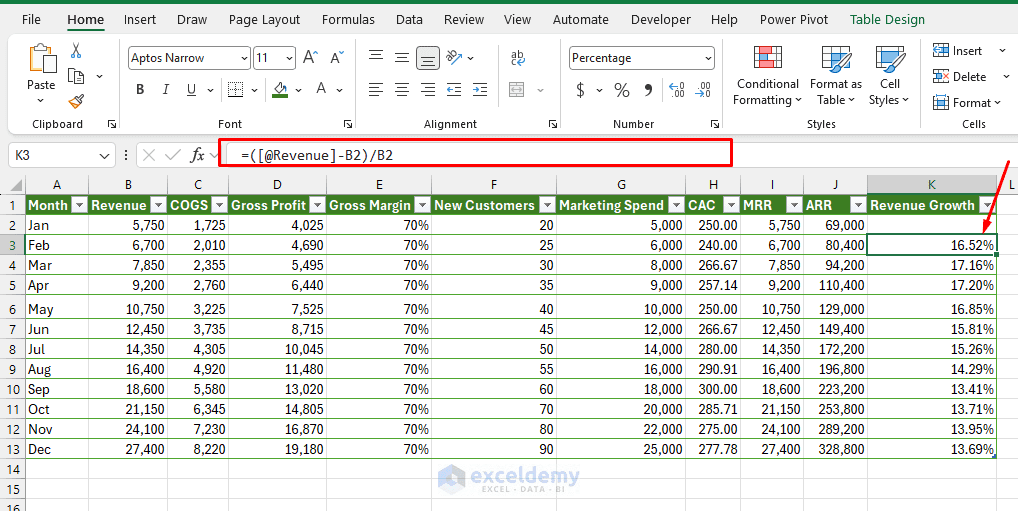Click the Font Color letter A

321,89
